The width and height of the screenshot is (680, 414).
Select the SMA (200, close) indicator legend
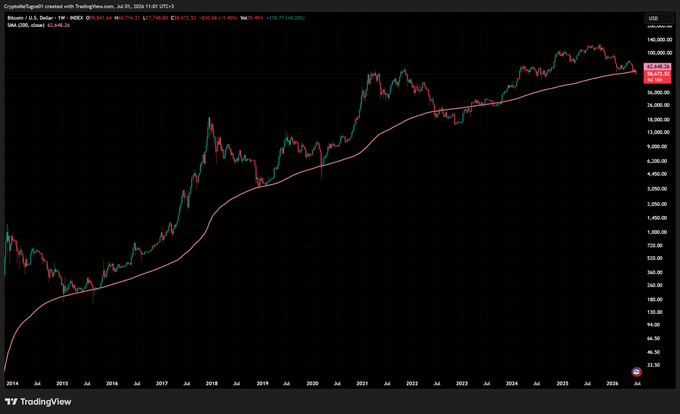point(26,25)
